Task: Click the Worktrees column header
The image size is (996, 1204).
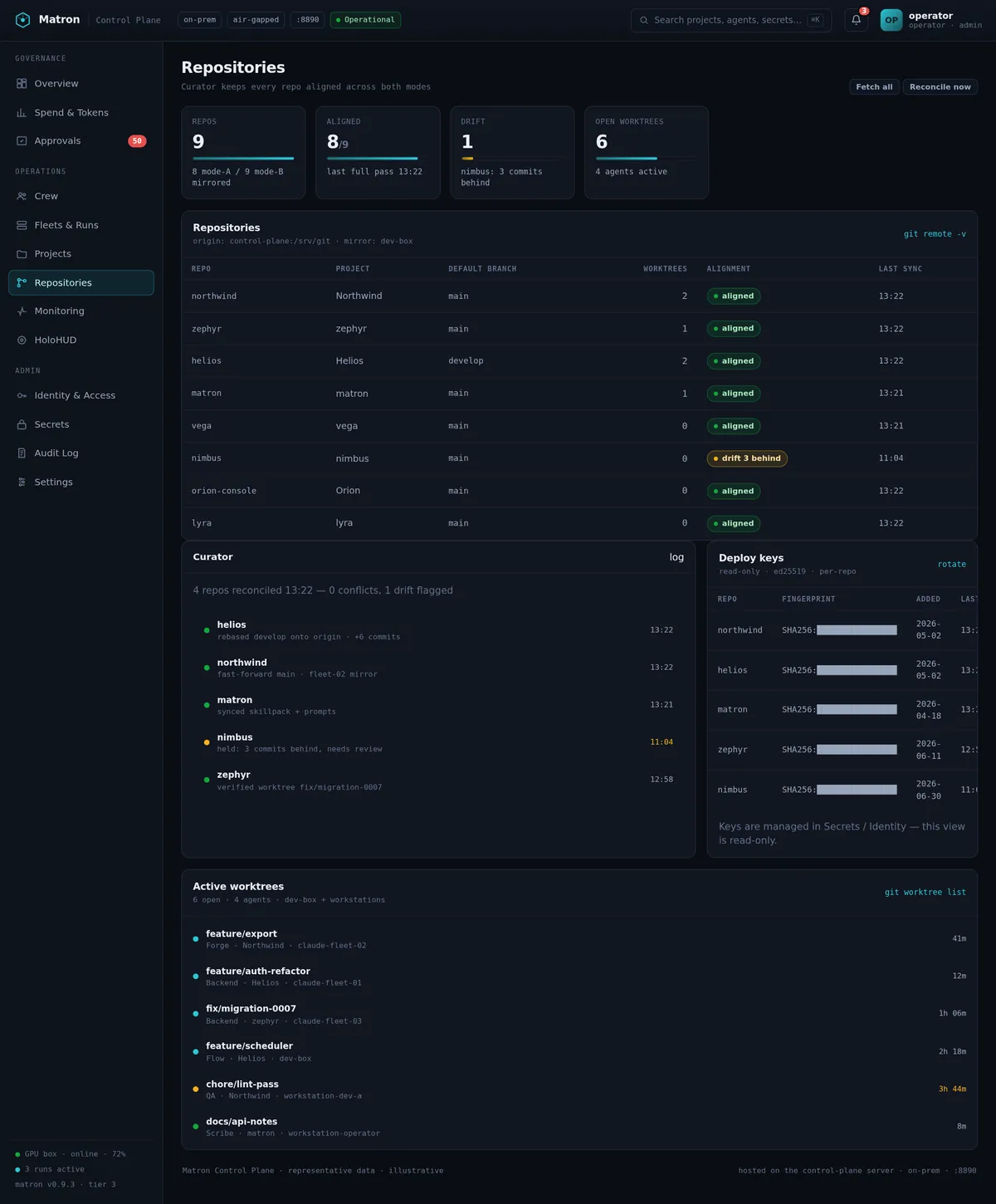Action: 665,269
